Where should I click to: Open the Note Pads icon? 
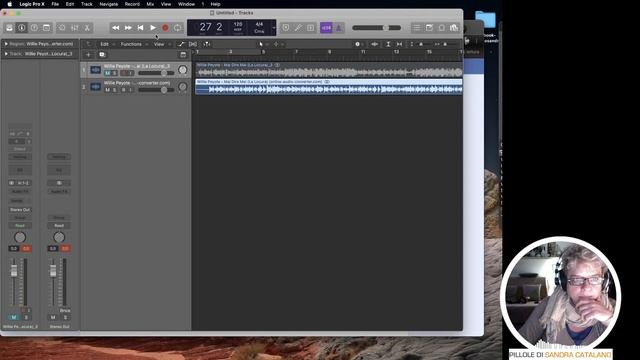pos(429,28)
